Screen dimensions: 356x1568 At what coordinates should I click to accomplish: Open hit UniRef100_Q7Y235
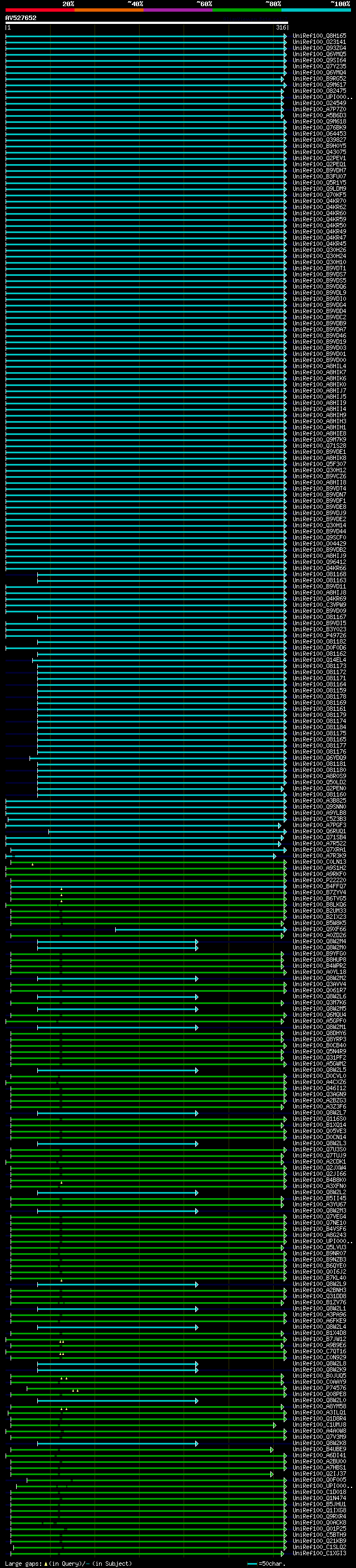(319, 66)
